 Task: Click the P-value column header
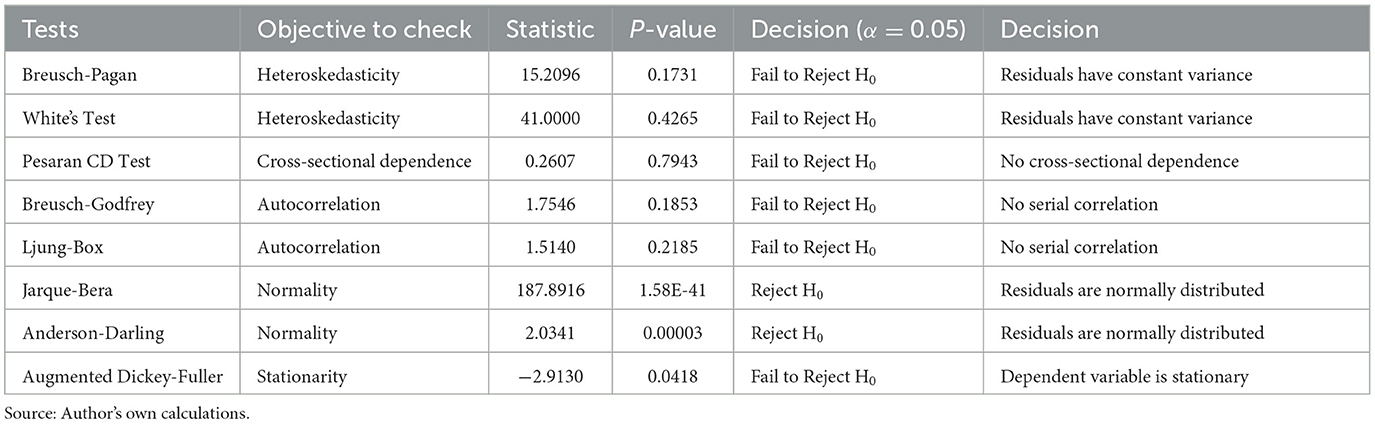[x=672, y=30]
